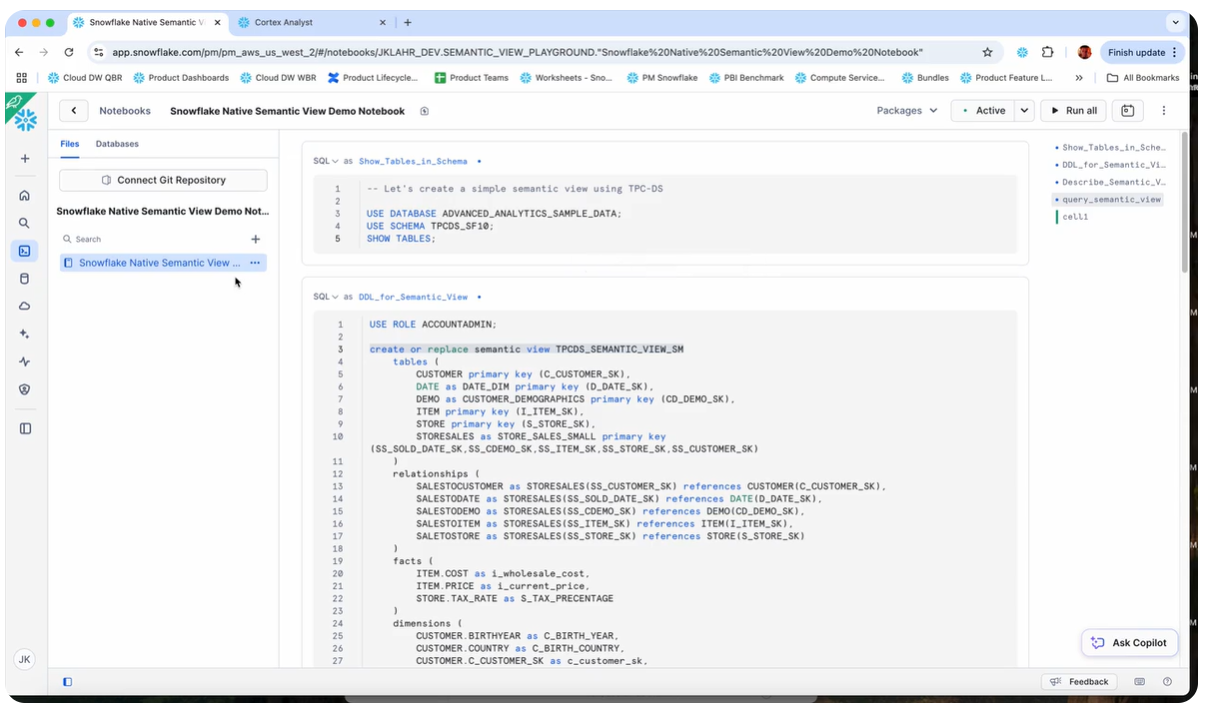Open the Data cylinder icon in the left navigation
Viewport: 1206px width, 708px height.
(25, 279)
